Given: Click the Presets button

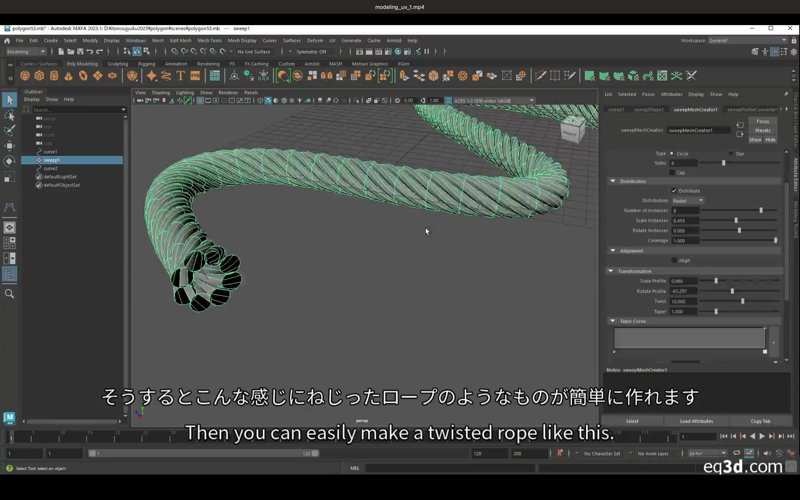Looking at the screenshot, I should (763, 130).
